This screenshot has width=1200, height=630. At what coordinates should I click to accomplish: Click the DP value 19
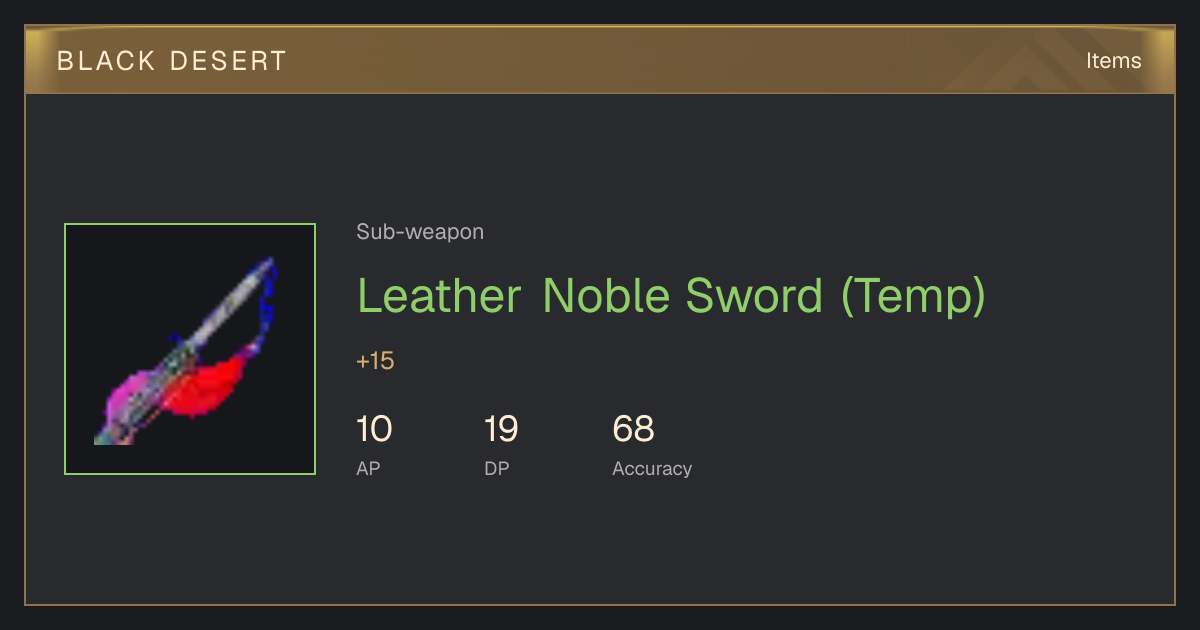click(x=501, y=429)
